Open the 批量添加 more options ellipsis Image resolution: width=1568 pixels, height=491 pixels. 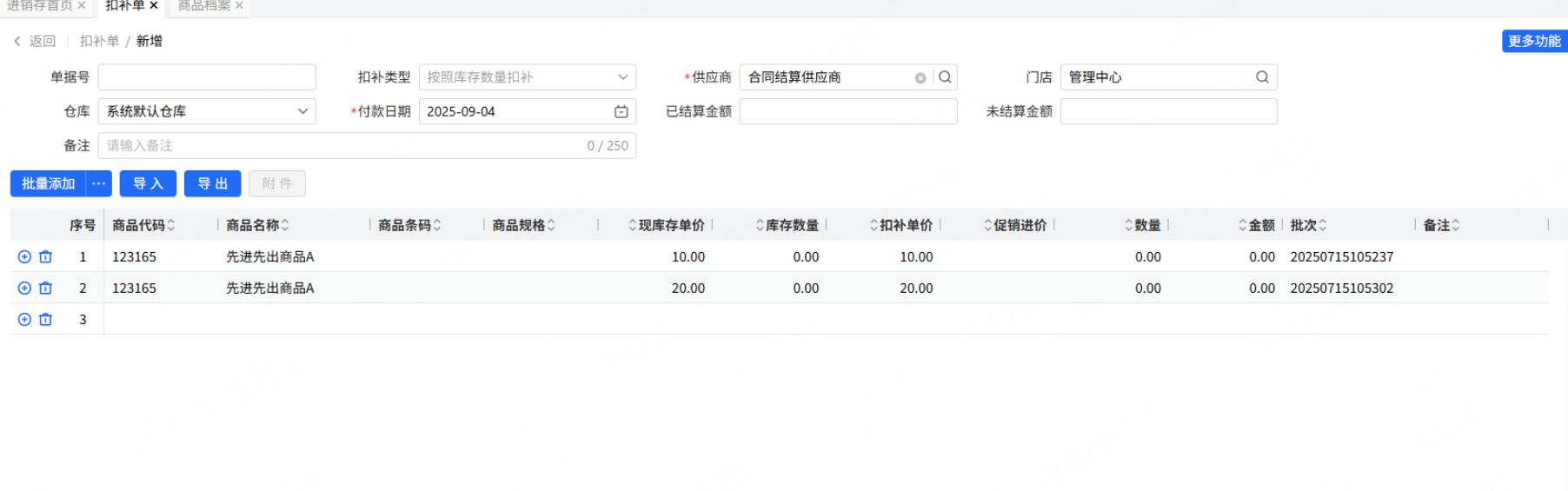(x=99, y=183)
